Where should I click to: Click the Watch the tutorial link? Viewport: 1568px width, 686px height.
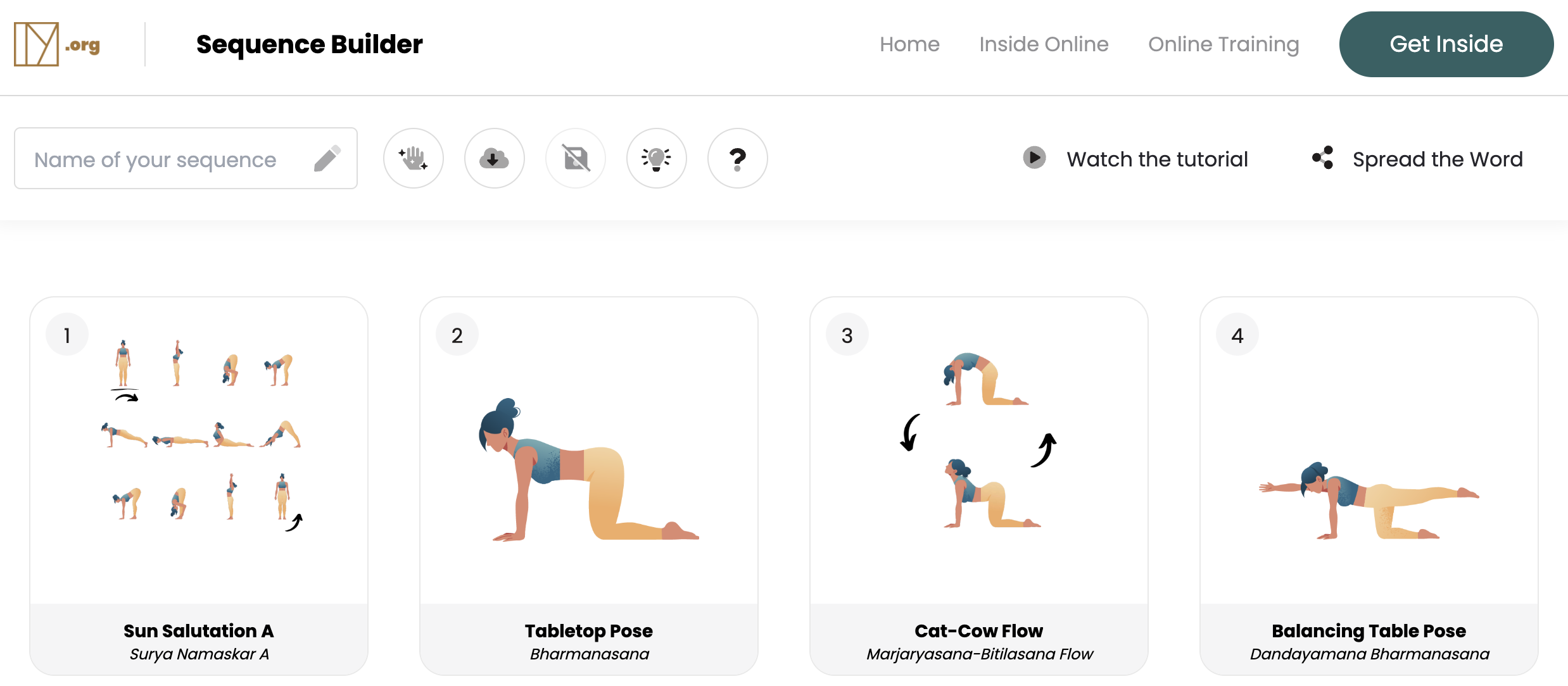coord(1157,159)
